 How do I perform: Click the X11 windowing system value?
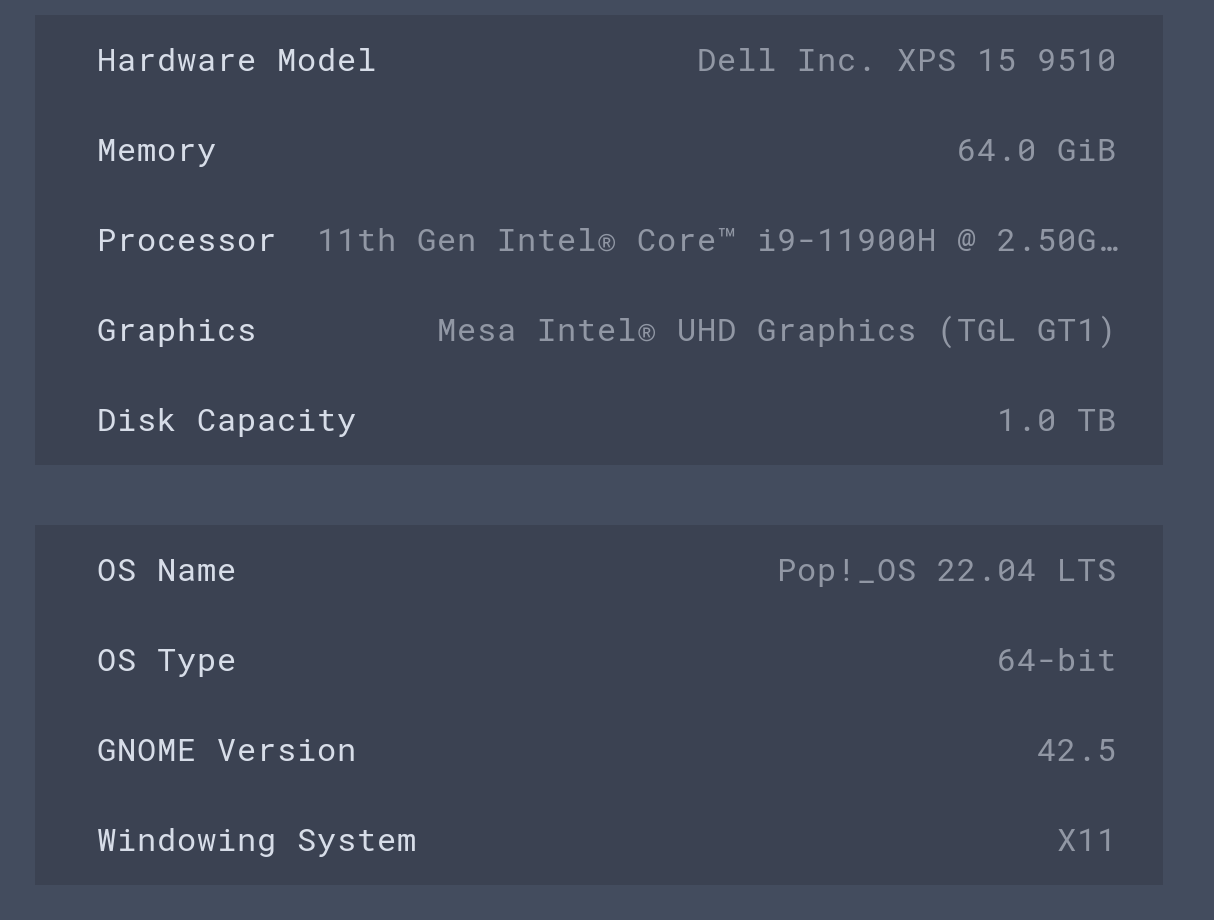pos(1085,840)
